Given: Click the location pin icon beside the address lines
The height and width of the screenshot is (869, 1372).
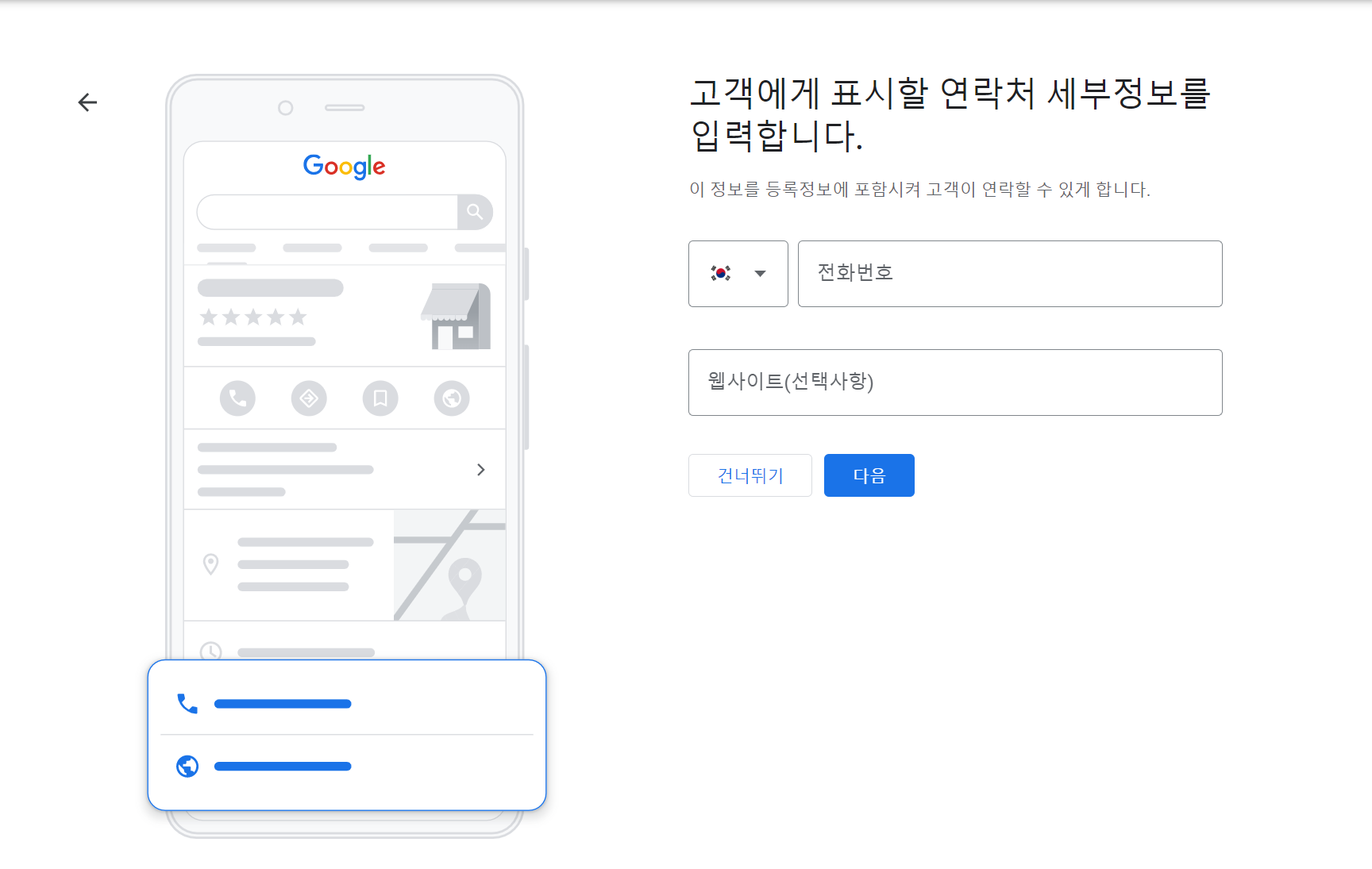Looking at the screenshot, I should point(210,564).
